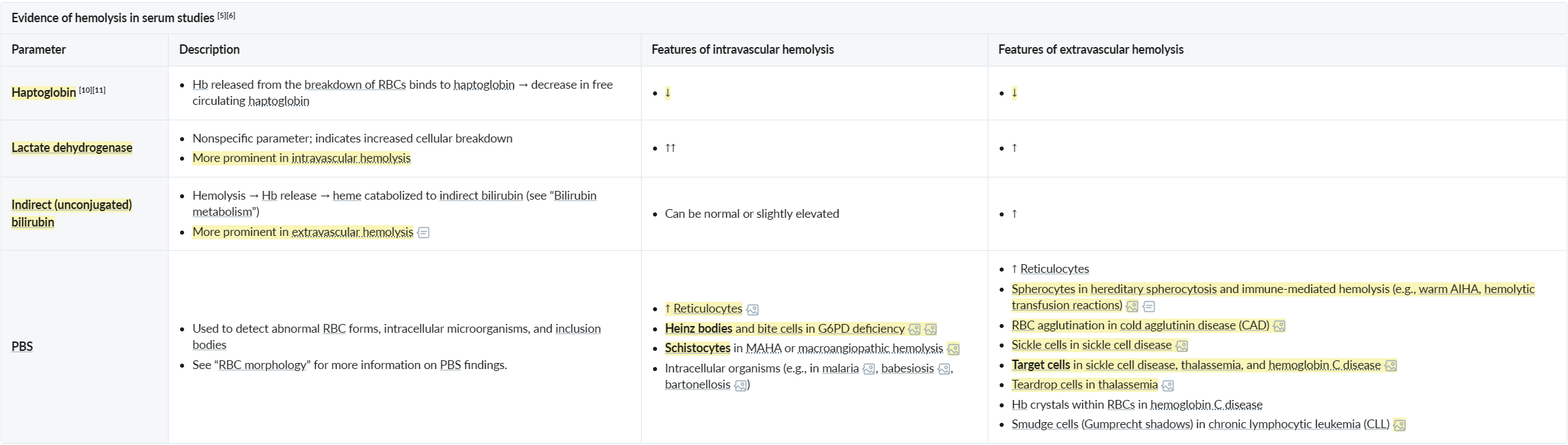Click the G6PD deficiency link
1568x445 pixels.
pyautogui.click(x=861, y=329)
